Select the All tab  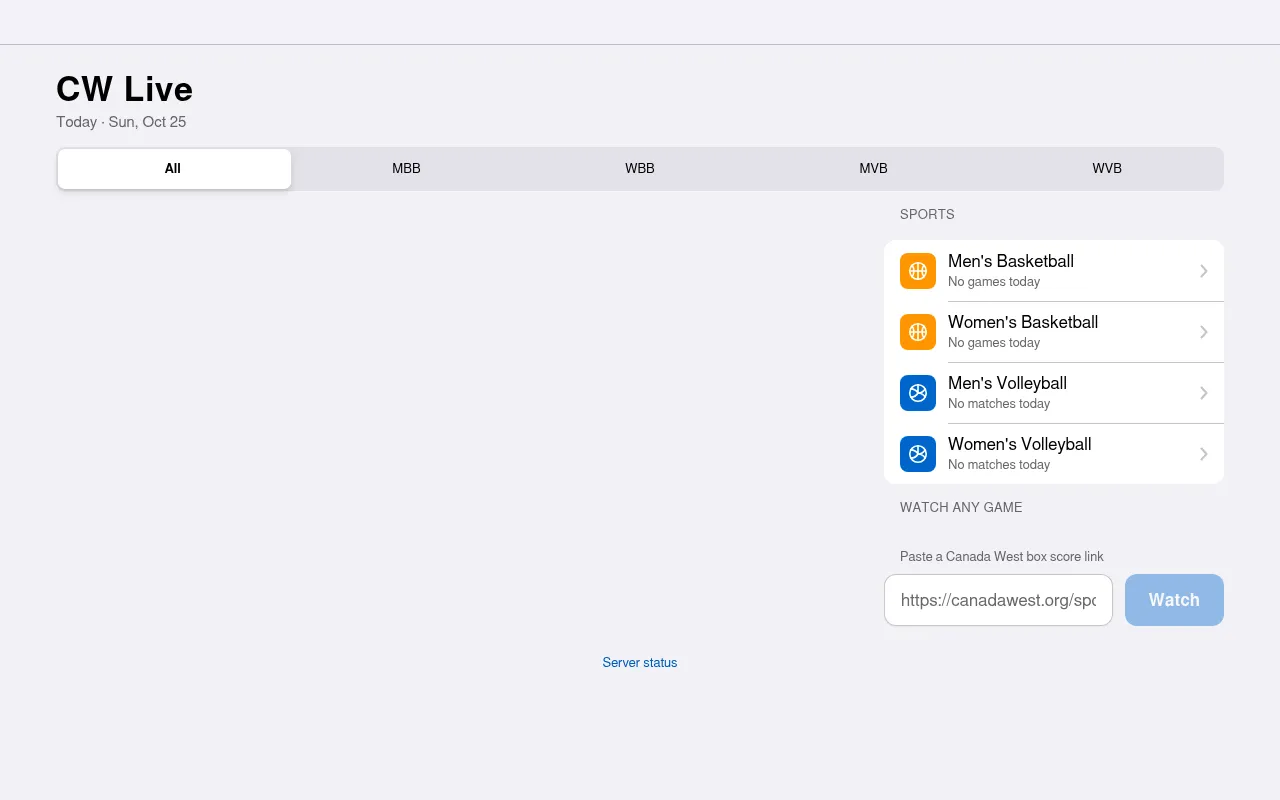point(174,169)
